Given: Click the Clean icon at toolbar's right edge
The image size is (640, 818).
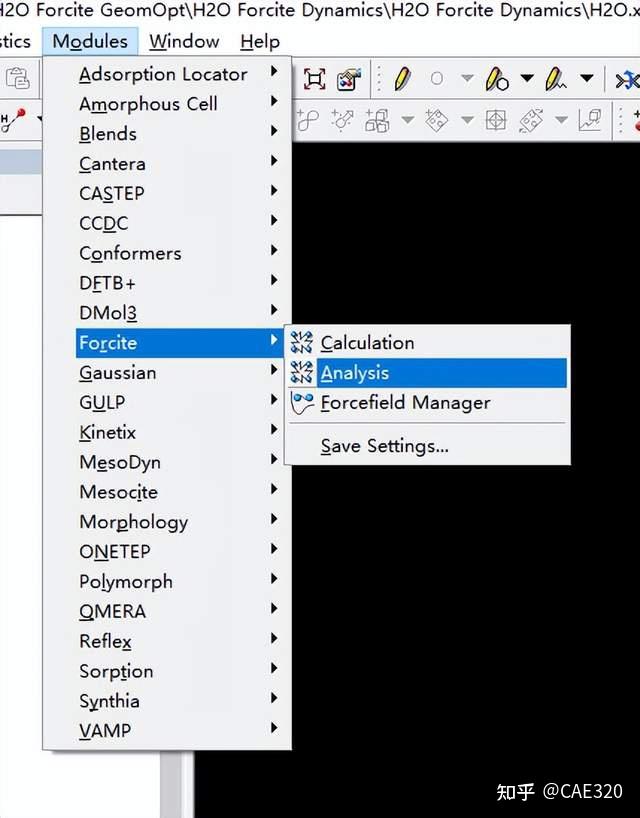Looking at the screenshot, I should [627, 80].
